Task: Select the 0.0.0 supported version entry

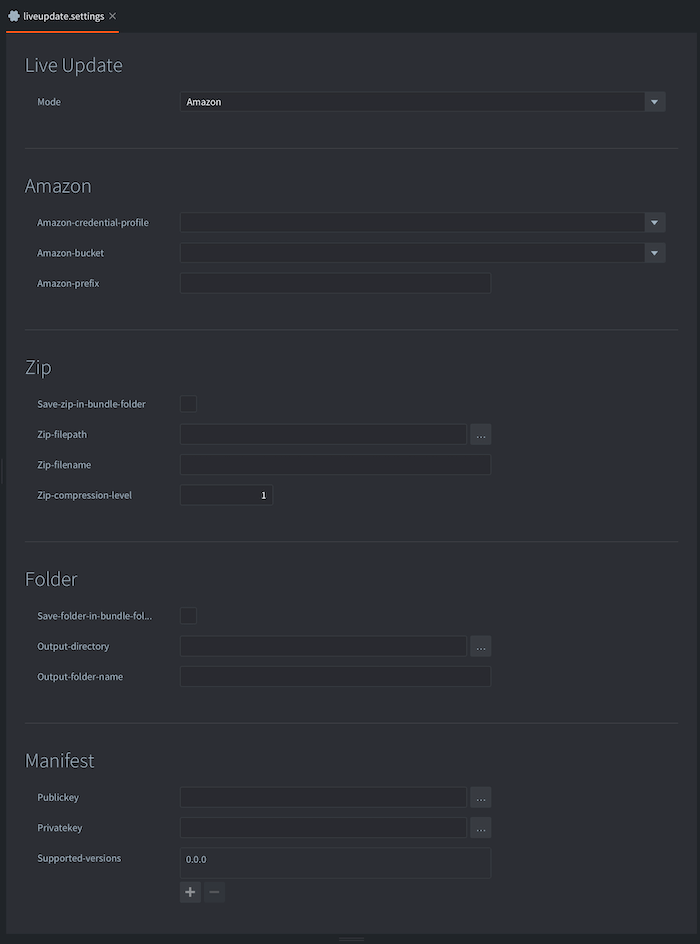Action: pos(335,859)
